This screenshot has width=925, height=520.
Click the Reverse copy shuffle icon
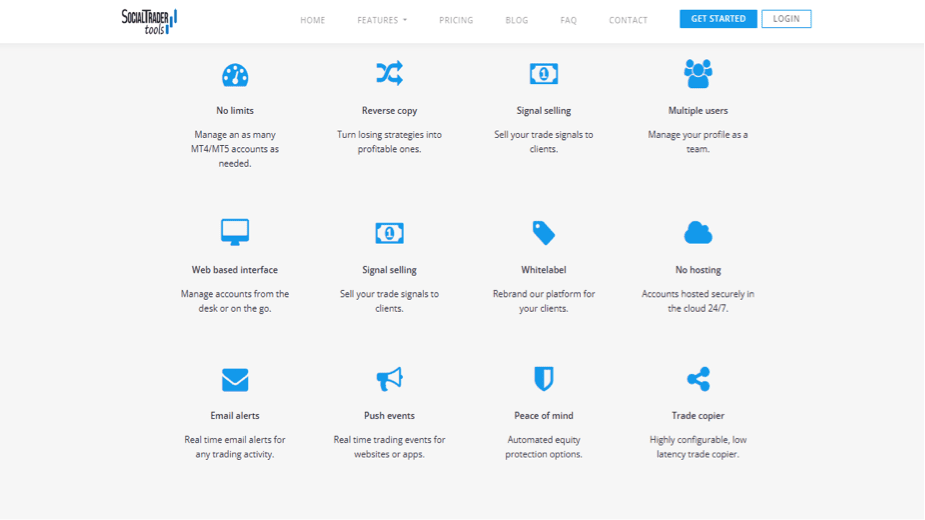coord(389,73)
